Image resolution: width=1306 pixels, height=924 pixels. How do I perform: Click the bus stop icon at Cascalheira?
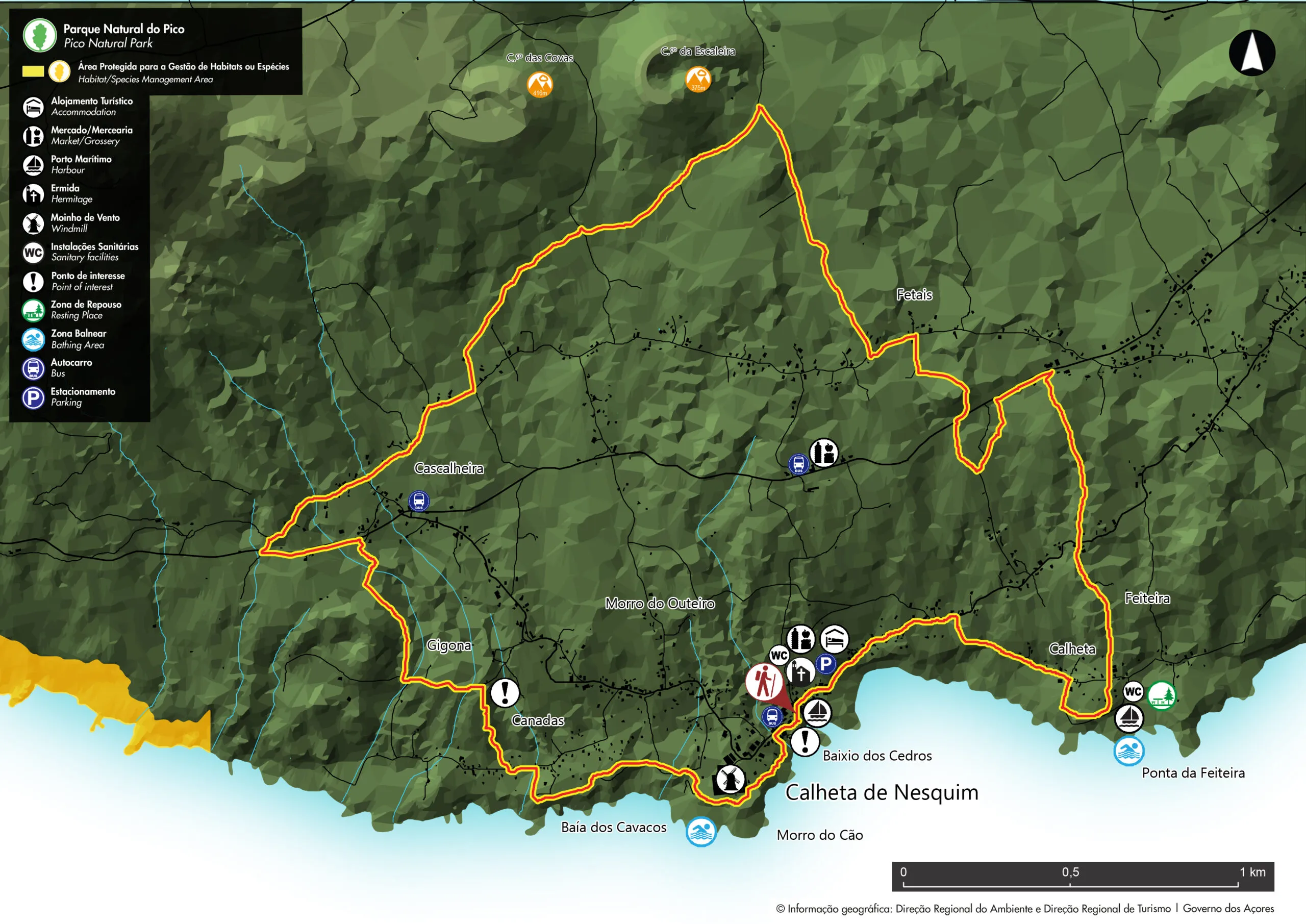pos(419,501)
